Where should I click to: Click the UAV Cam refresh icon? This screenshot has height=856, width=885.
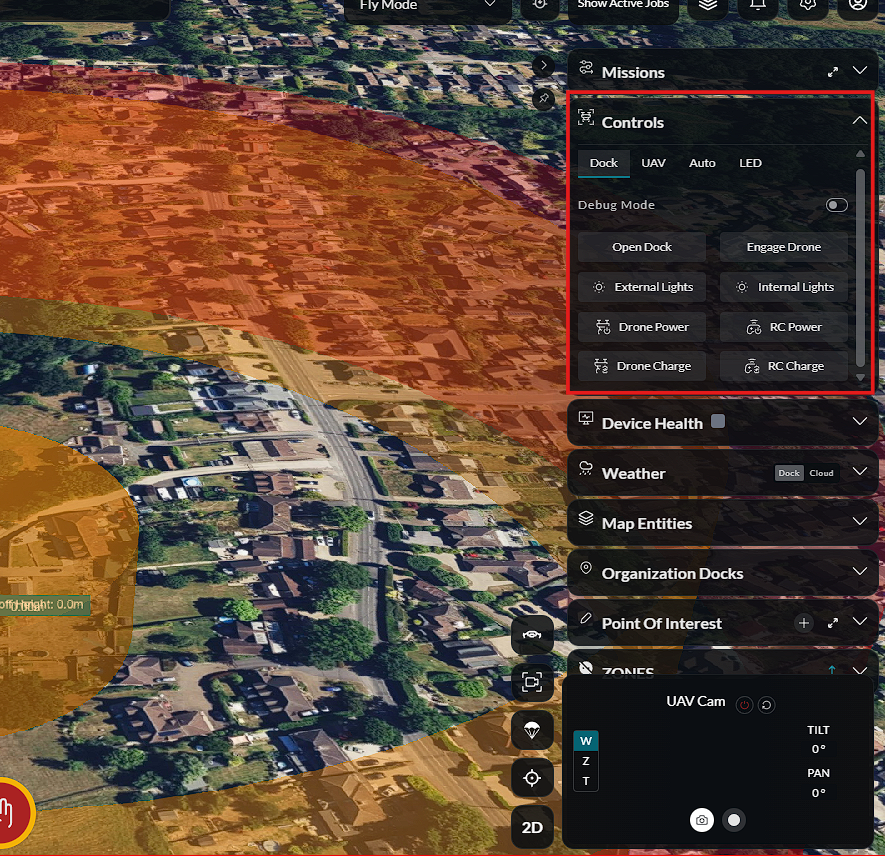click(x=766, y=705)
